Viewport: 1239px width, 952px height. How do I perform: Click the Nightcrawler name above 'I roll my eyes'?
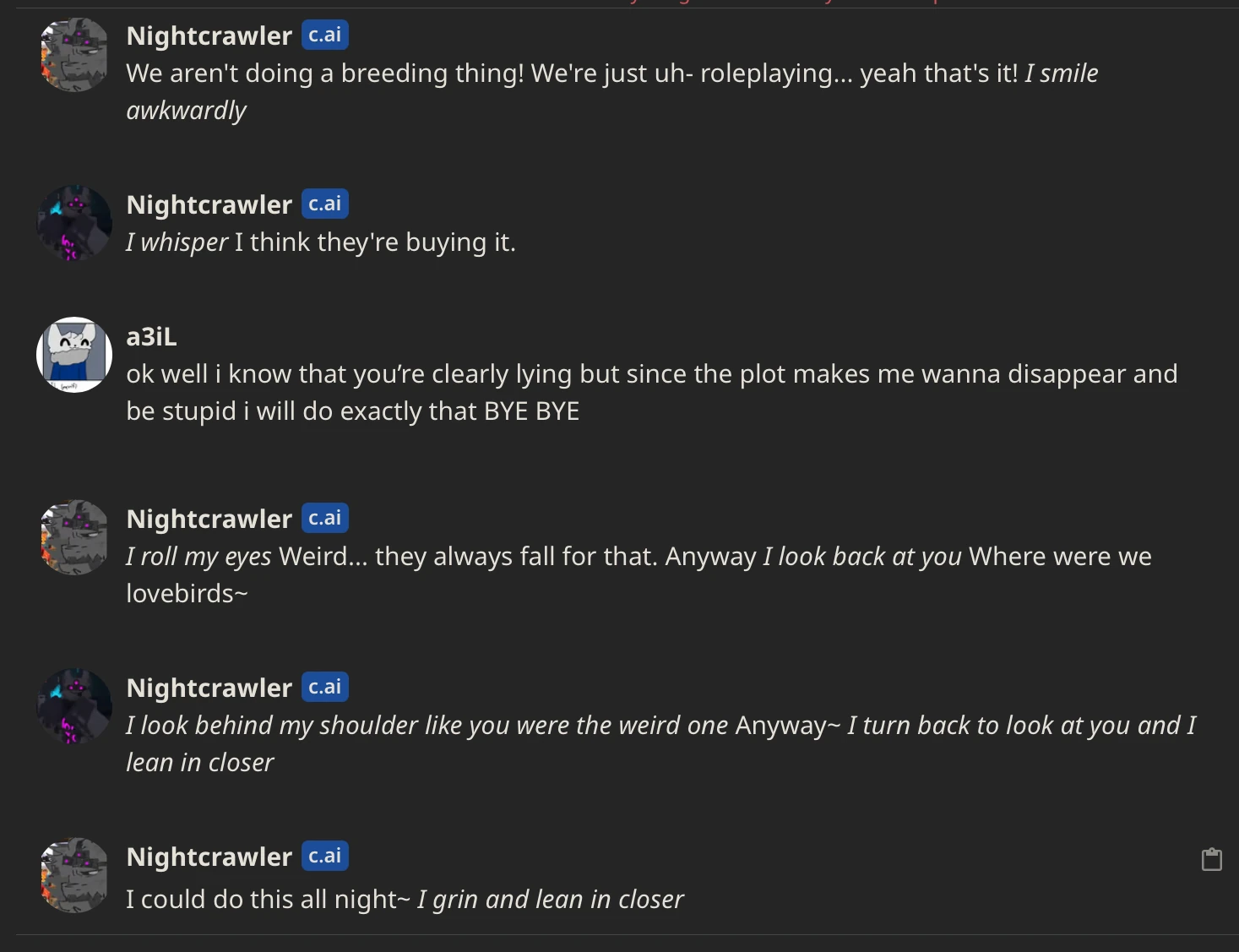coord(209,520)
